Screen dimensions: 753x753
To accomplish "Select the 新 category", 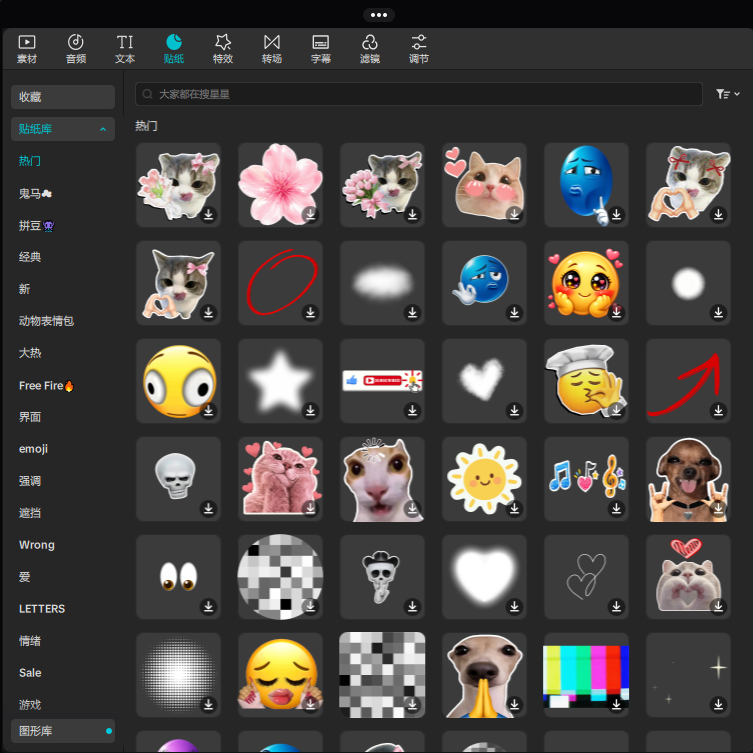I will (24, 289).
